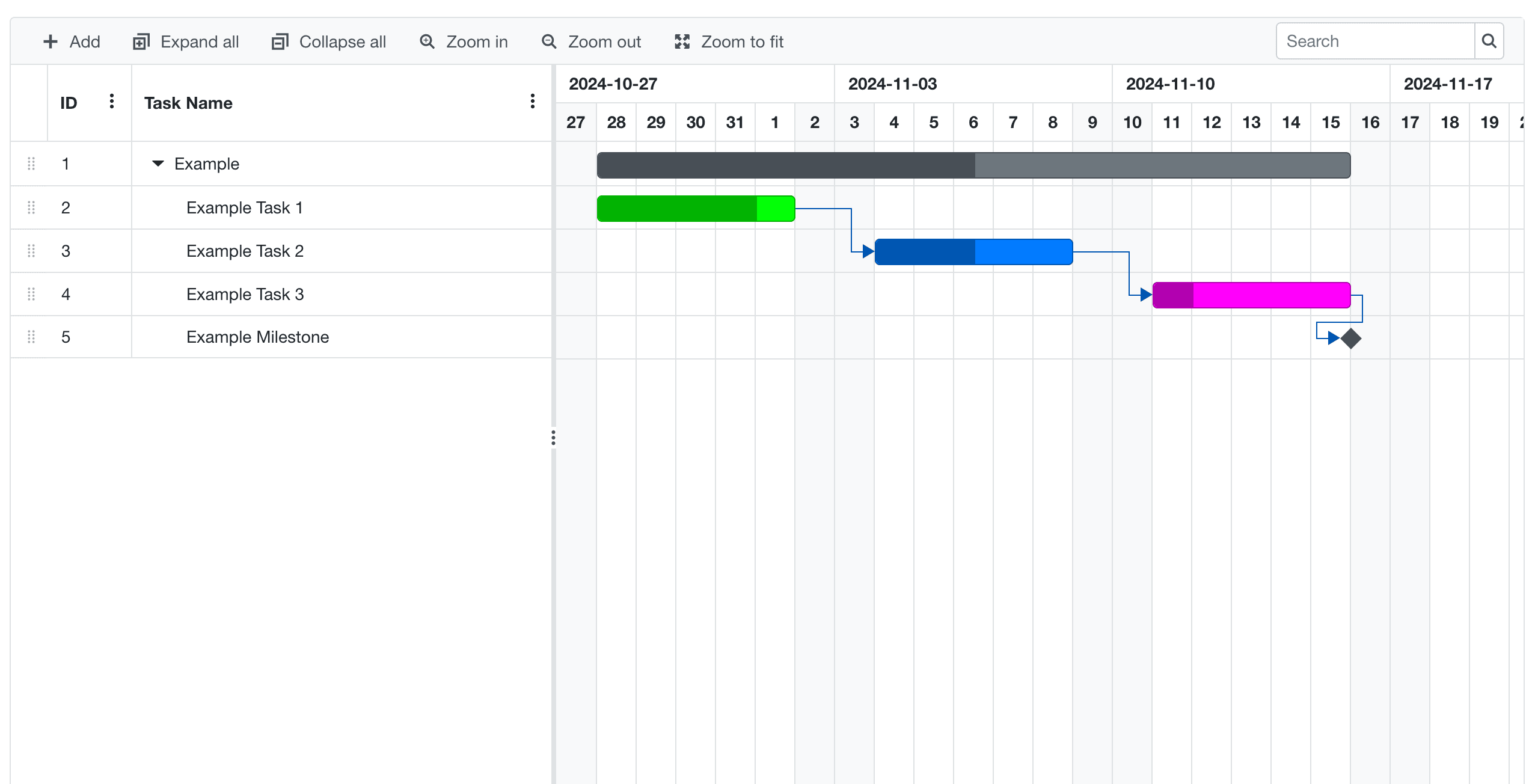Click the Zoom in magnifier icon
The width and height of the screenshot is (1538, 784).
[427, 41]
